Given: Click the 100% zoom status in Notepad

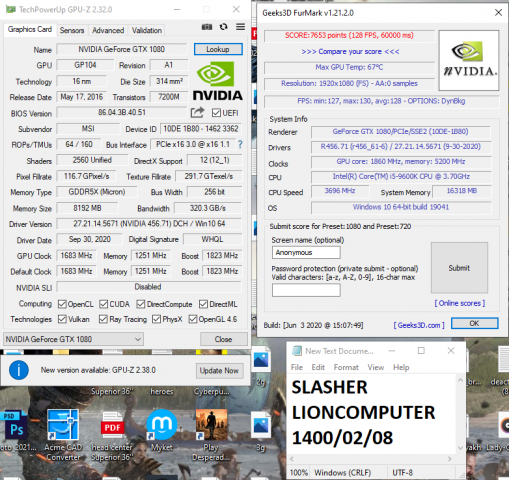Looking at the screenshot, I should (x=299, y=473).
